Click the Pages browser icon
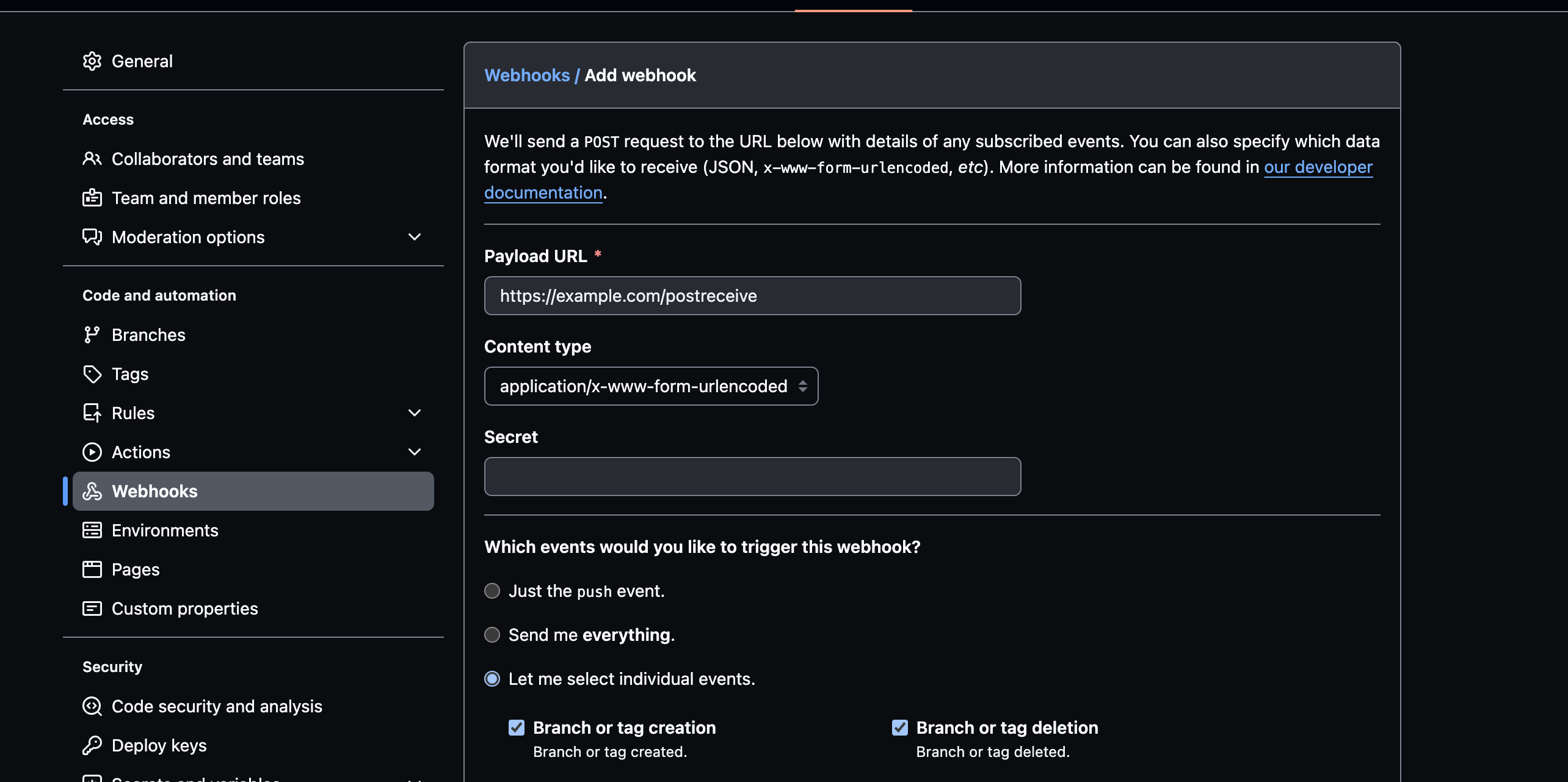The height and width of the screenshot is (782, 1568). (x=92, y=569)
